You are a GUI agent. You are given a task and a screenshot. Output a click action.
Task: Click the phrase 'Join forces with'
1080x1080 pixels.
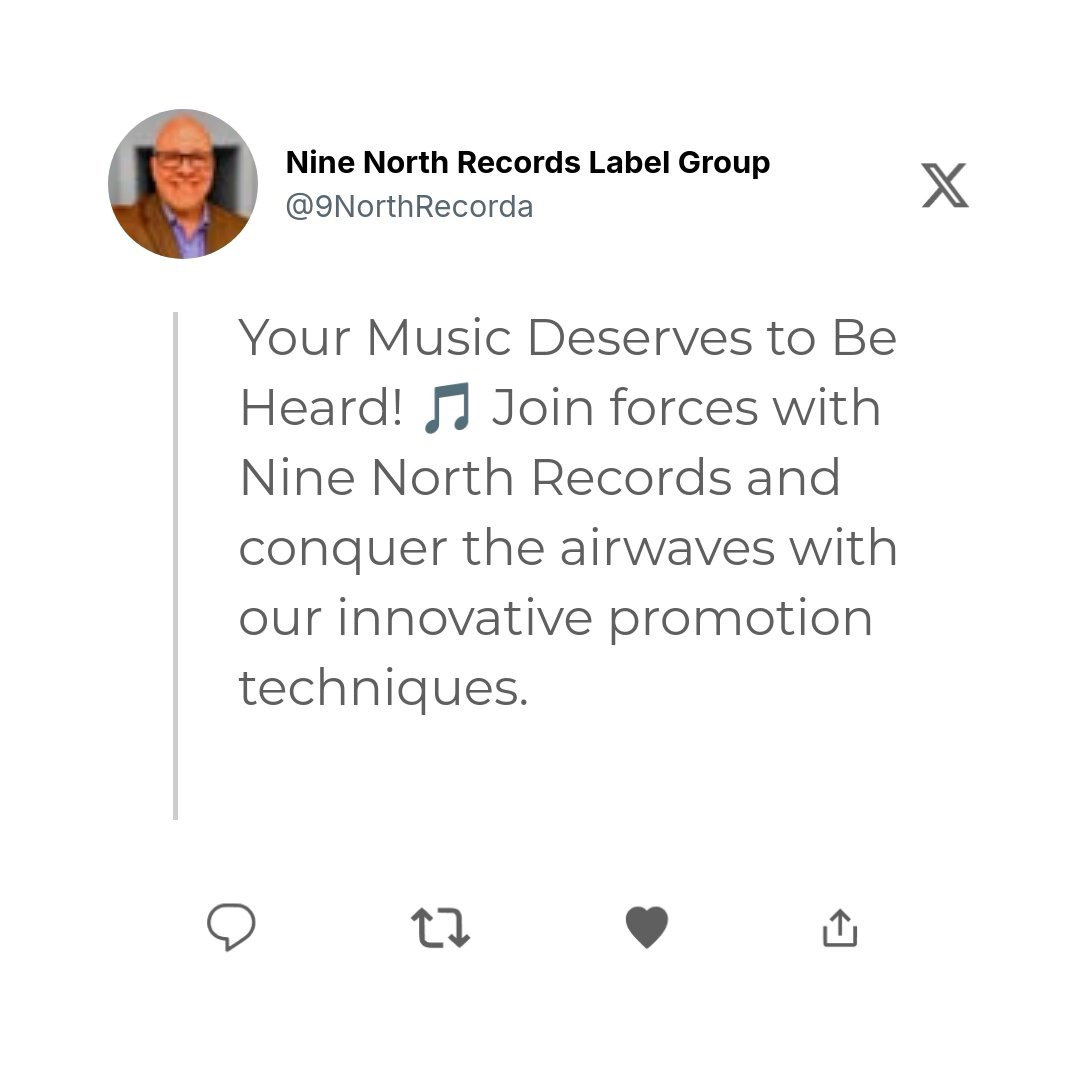tap(686, 408)
